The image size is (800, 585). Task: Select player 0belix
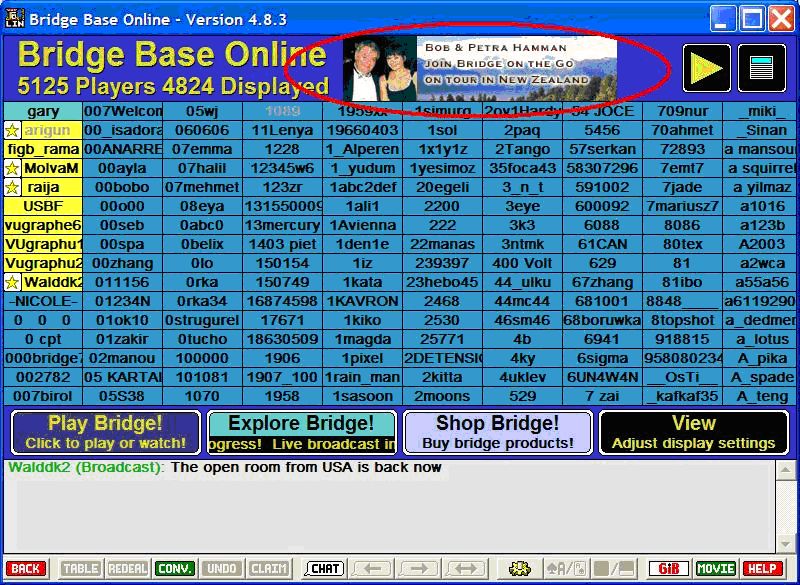[203, 245]
